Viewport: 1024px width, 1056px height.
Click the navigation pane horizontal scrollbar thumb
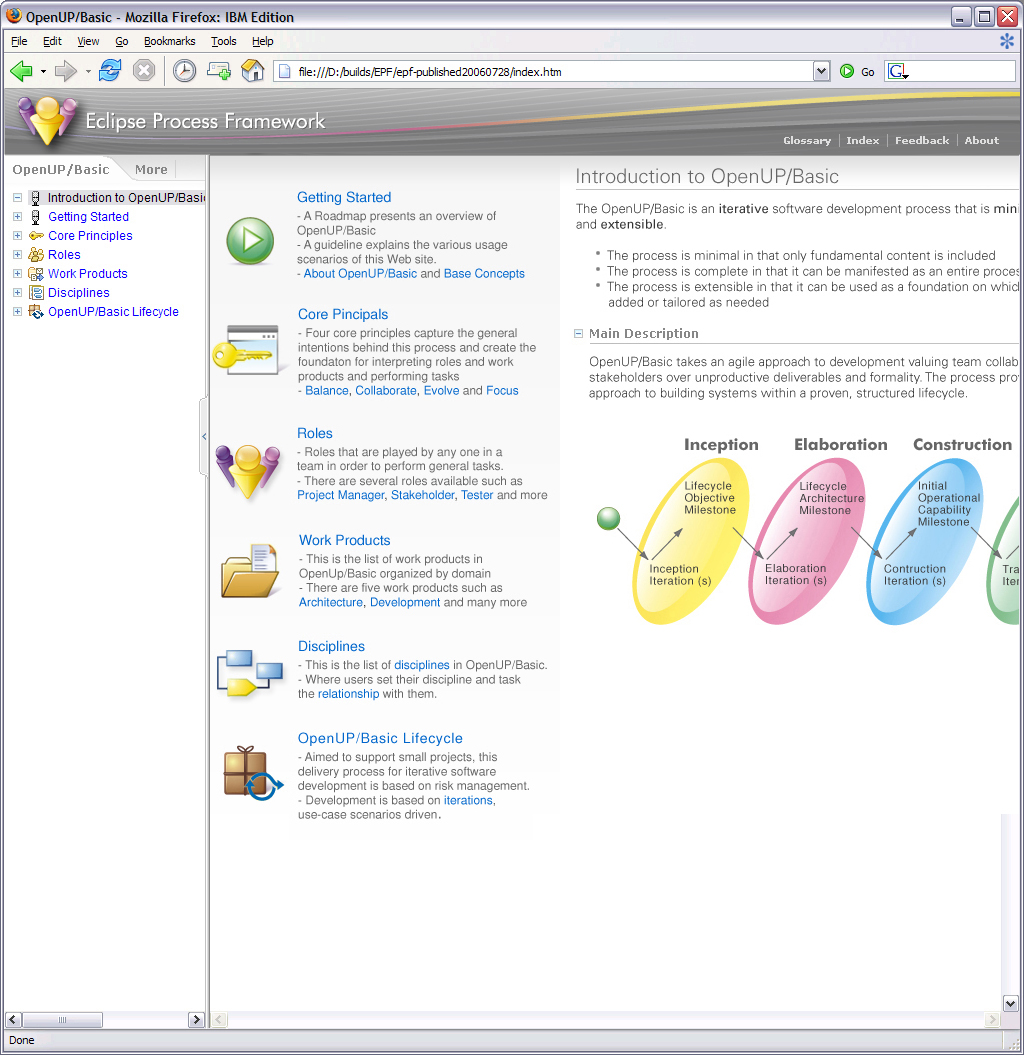tap(63, 1020)
